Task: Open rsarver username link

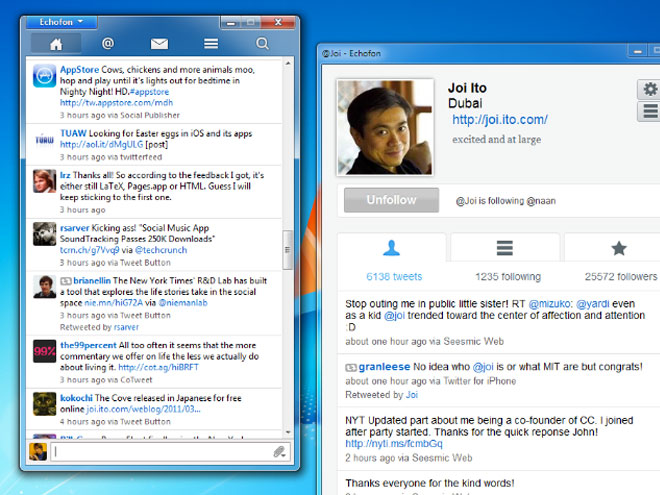Action: tap(75, 228)
